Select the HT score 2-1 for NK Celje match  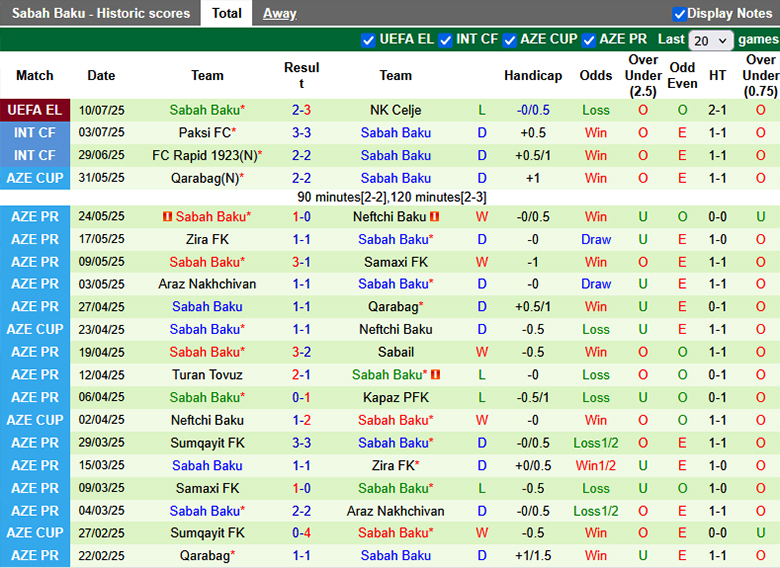pos(717,110)
